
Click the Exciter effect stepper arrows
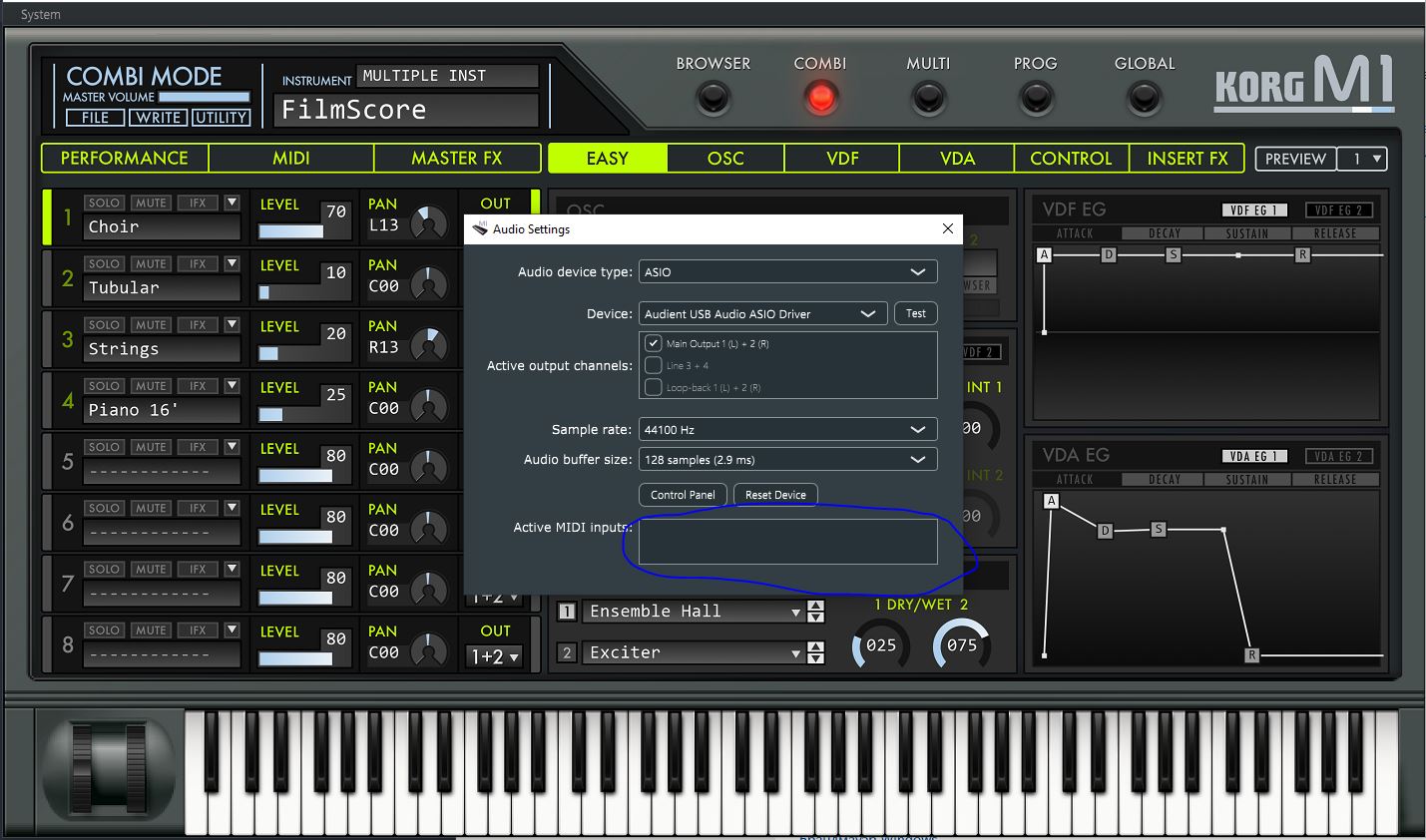pyautogui.click(x=816, y=652)
